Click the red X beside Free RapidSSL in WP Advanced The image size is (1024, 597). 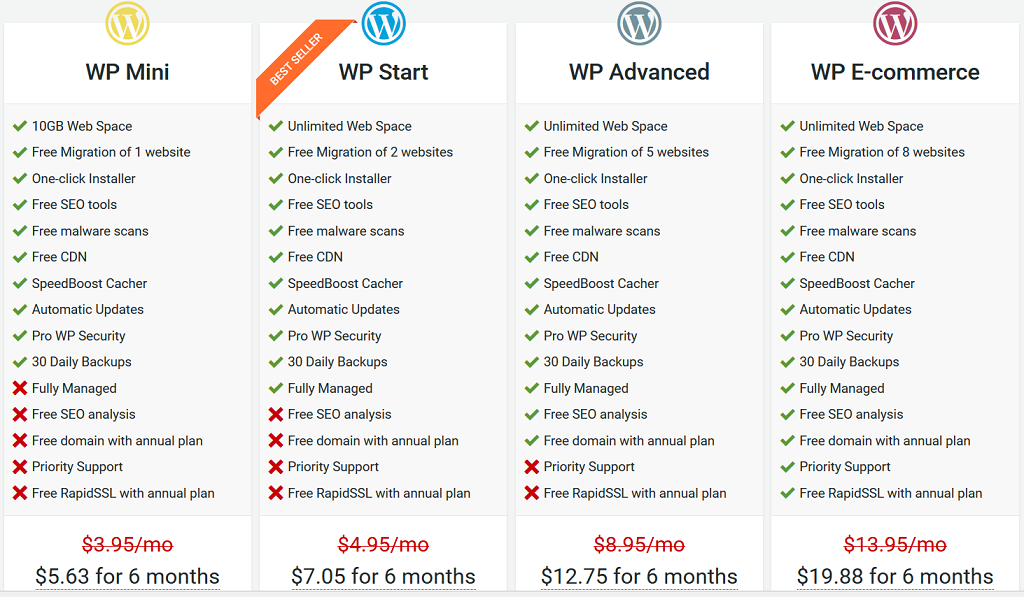[x=532, y=493]
